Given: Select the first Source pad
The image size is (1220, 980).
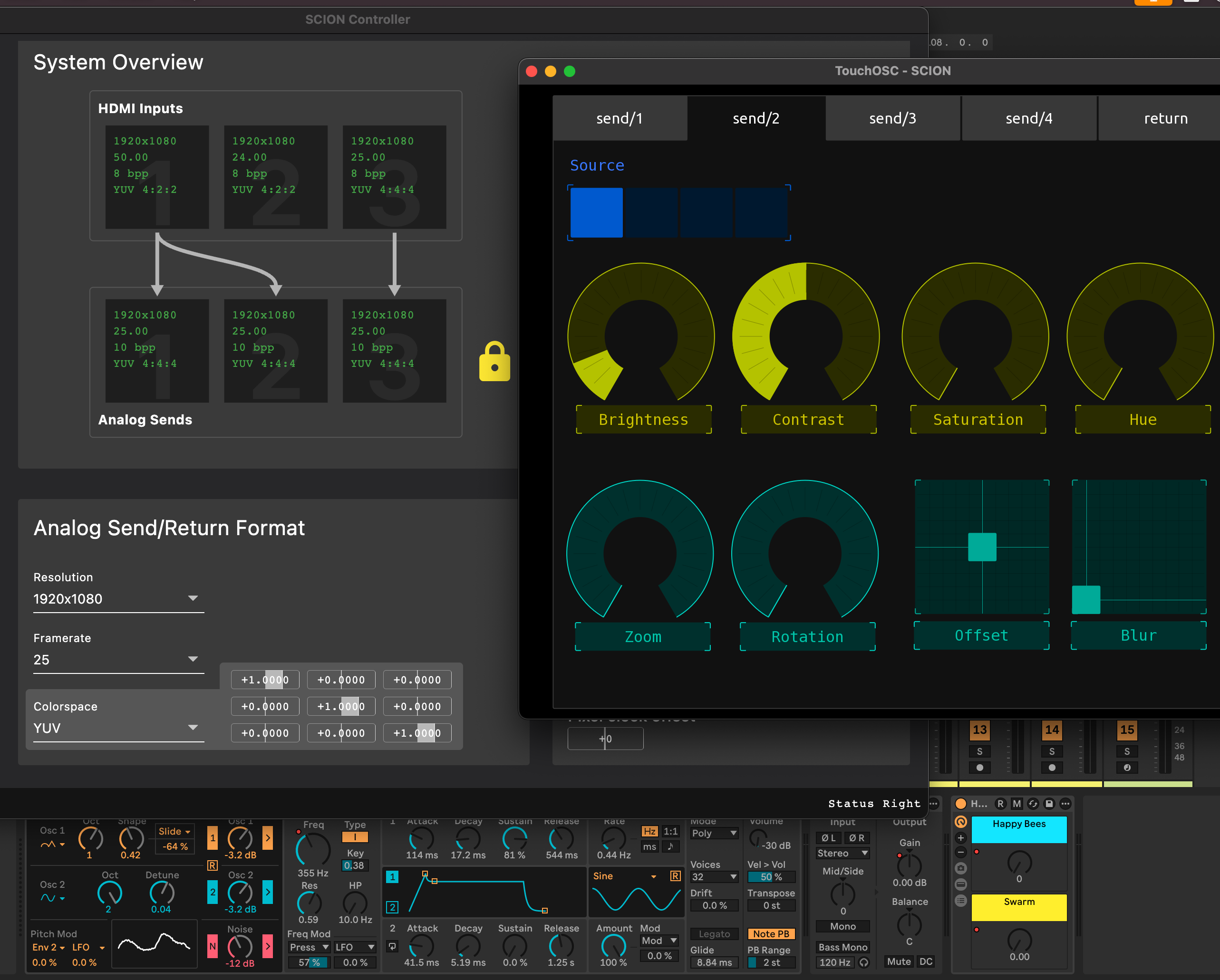Looking at the screenshot, I should click(596, 212).
